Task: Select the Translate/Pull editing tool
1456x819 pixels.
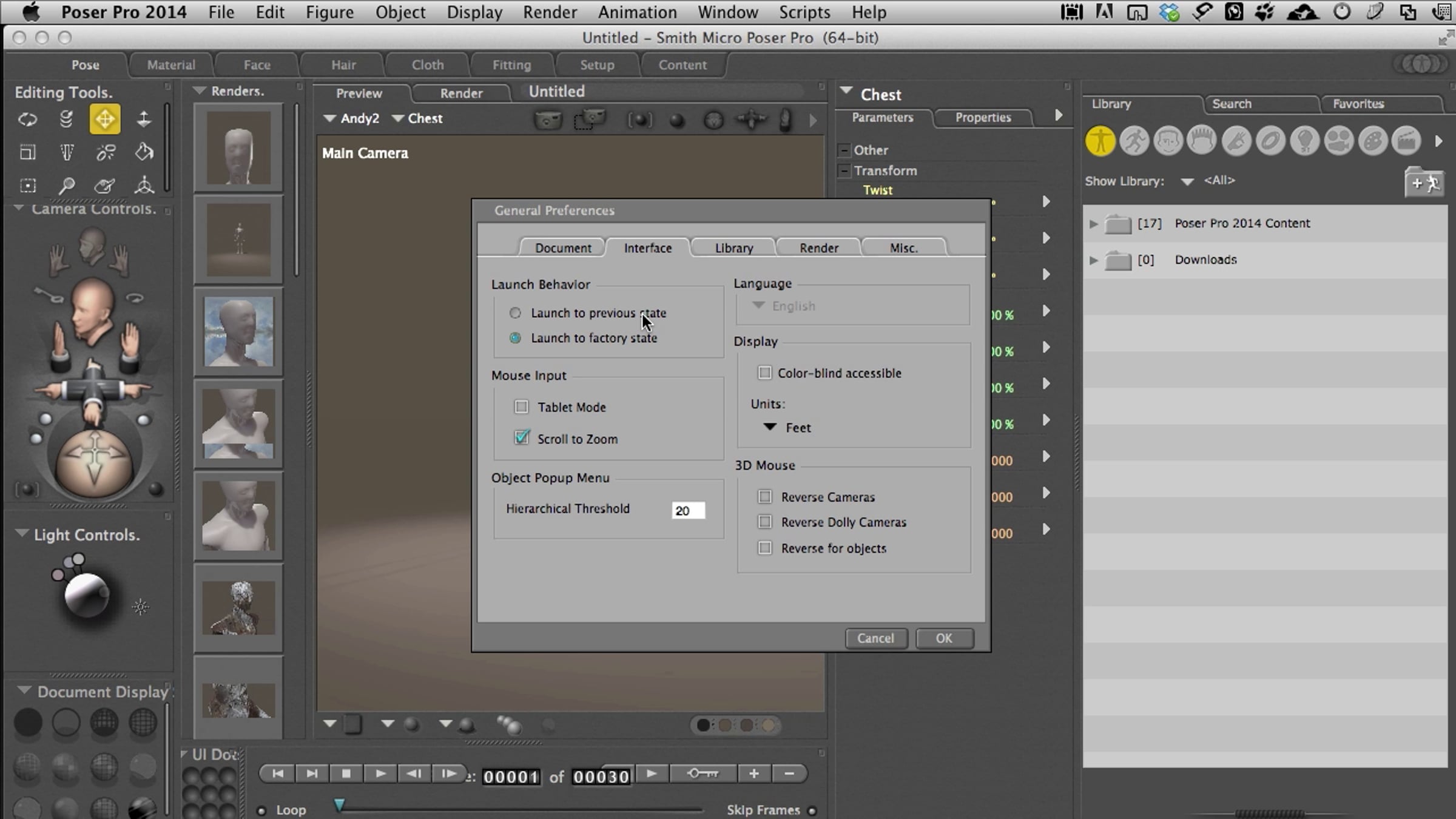Action: [104, 119]
